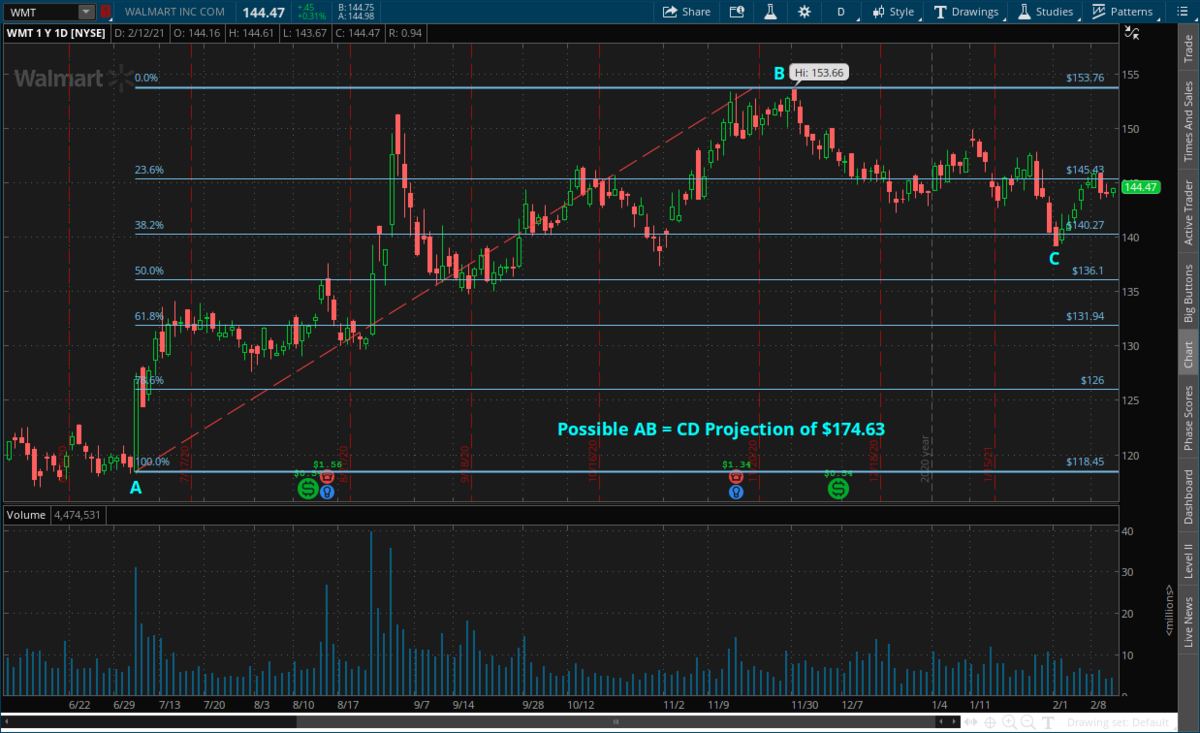Viewport: 1200px width, 733px height.
Task: Open the Style dropdown menu
Action: tap(893, 12)
